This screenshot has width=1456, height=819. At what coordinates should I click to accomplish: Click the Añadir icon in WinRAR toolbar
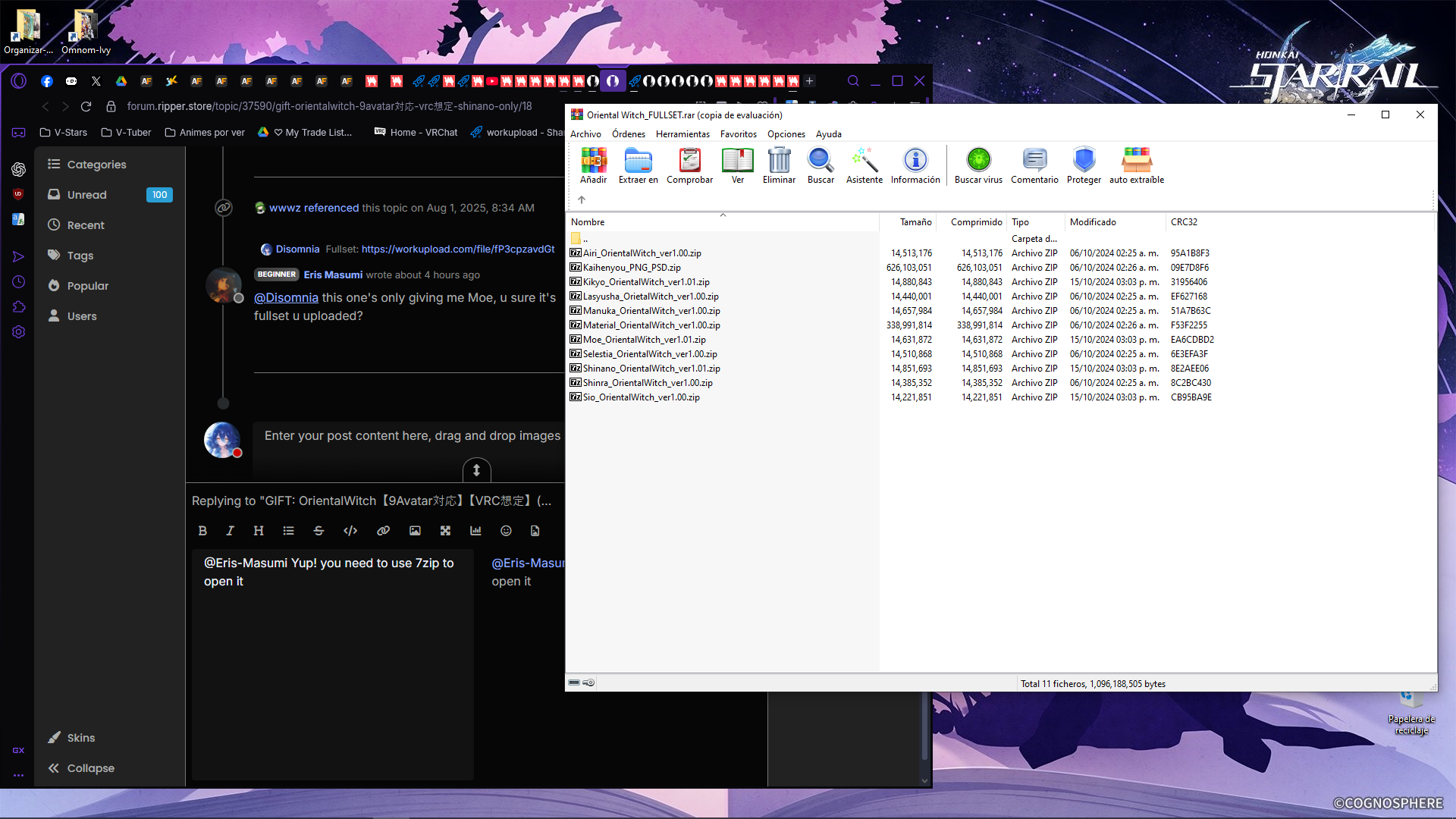(593, 165)
